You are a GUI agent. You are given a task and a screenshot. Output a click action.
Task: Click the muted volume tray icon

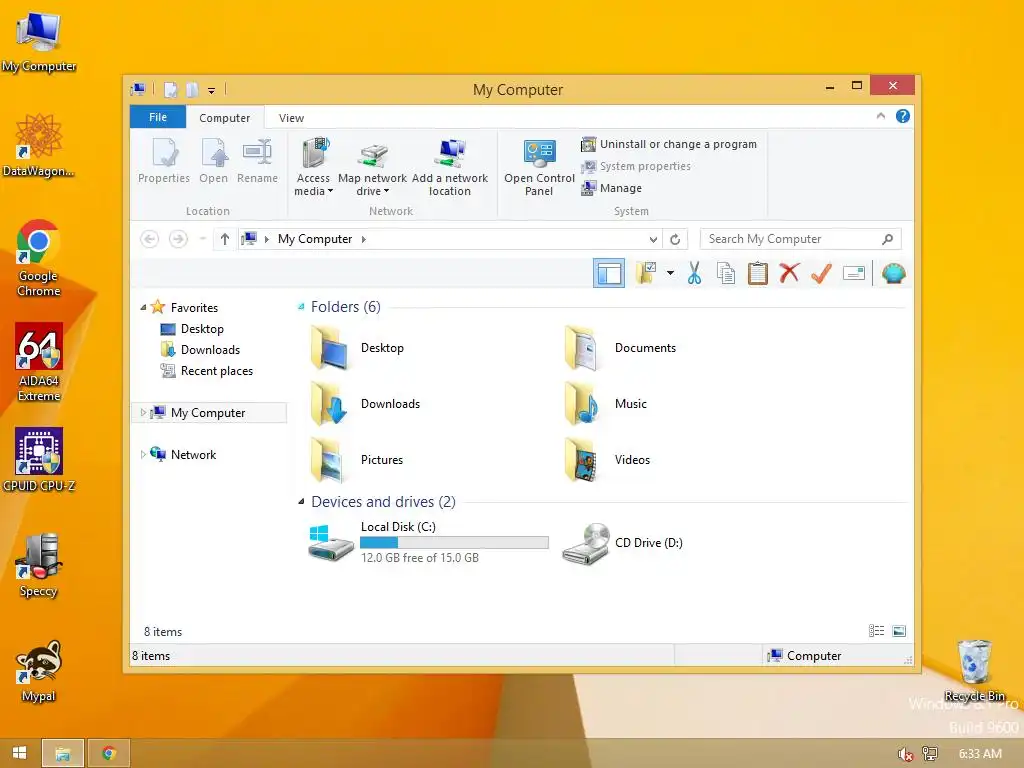point(905,754)
